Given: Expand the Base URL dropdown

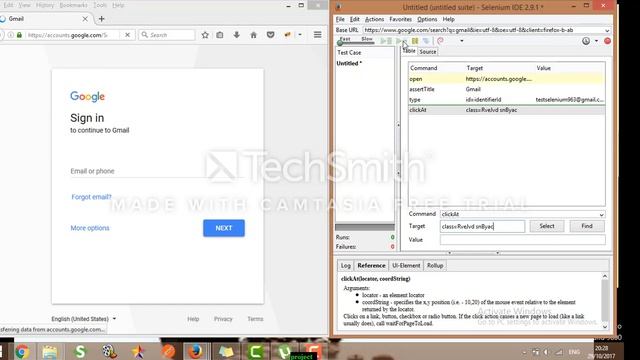Looking at the screenshot, I should [607, 31].
